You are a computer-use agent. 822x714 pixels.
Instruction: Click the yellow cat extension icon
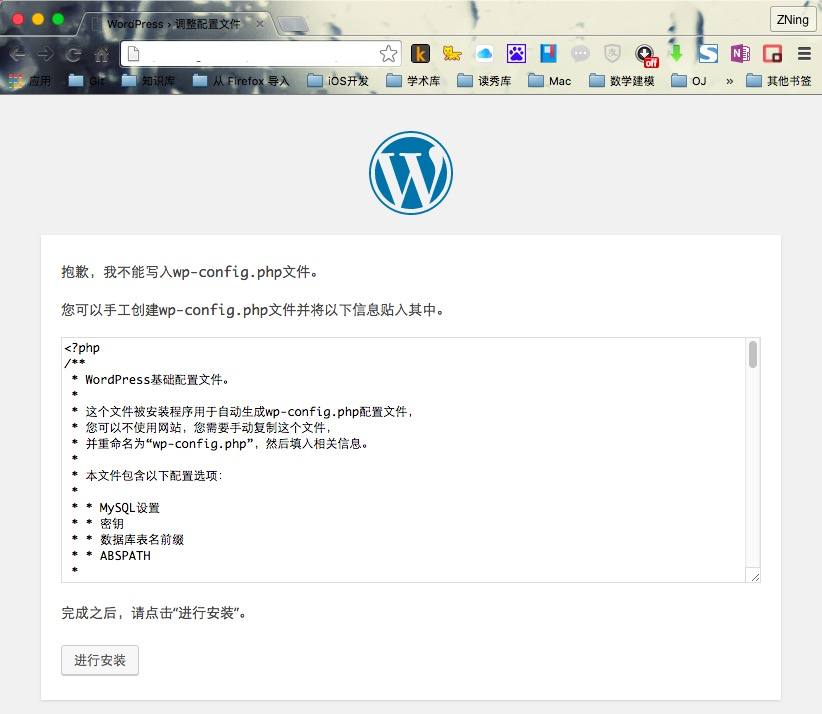click(452, 53)
